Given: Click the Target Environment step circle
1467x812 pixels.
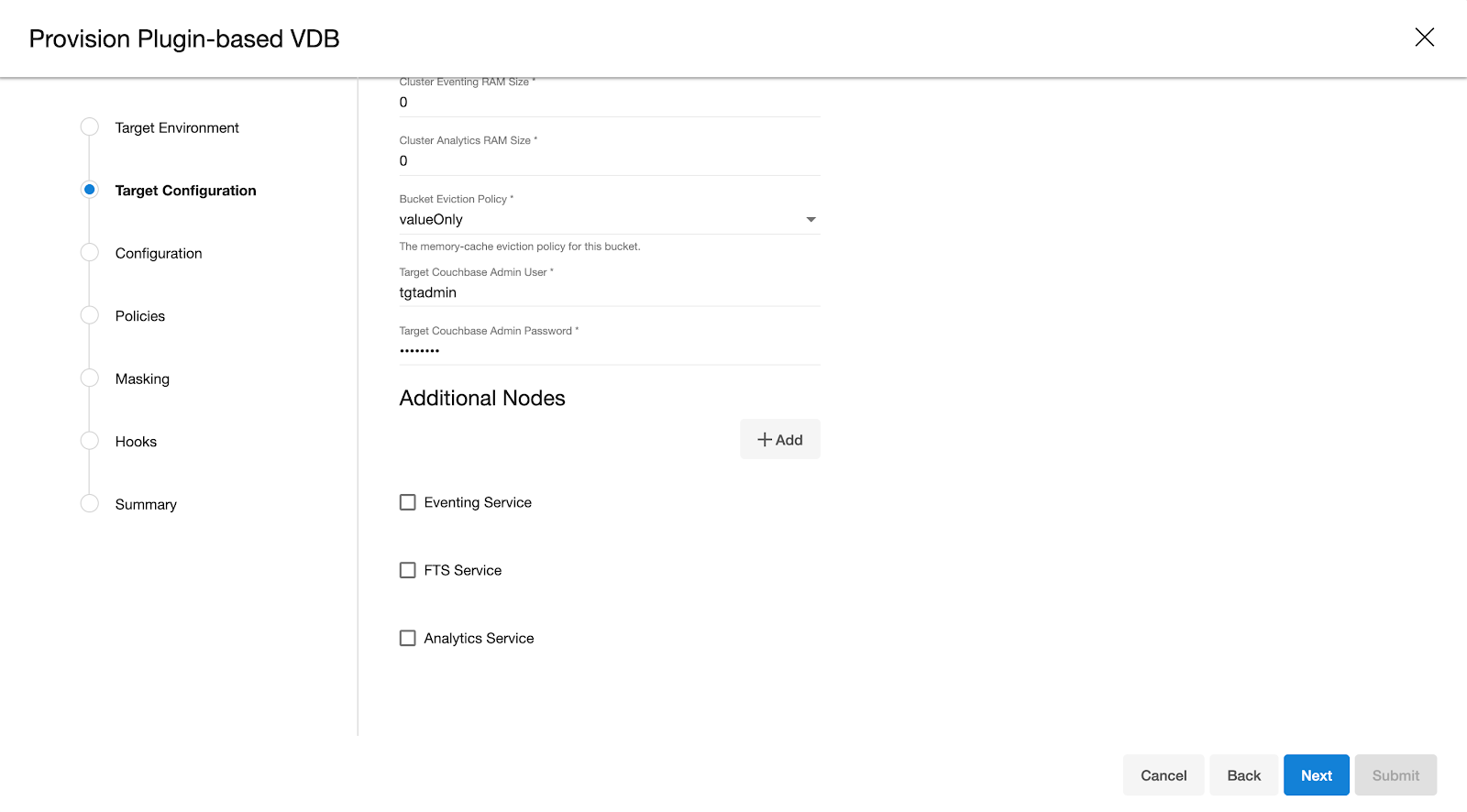Looking at the screenshot, I should (90, 127).
